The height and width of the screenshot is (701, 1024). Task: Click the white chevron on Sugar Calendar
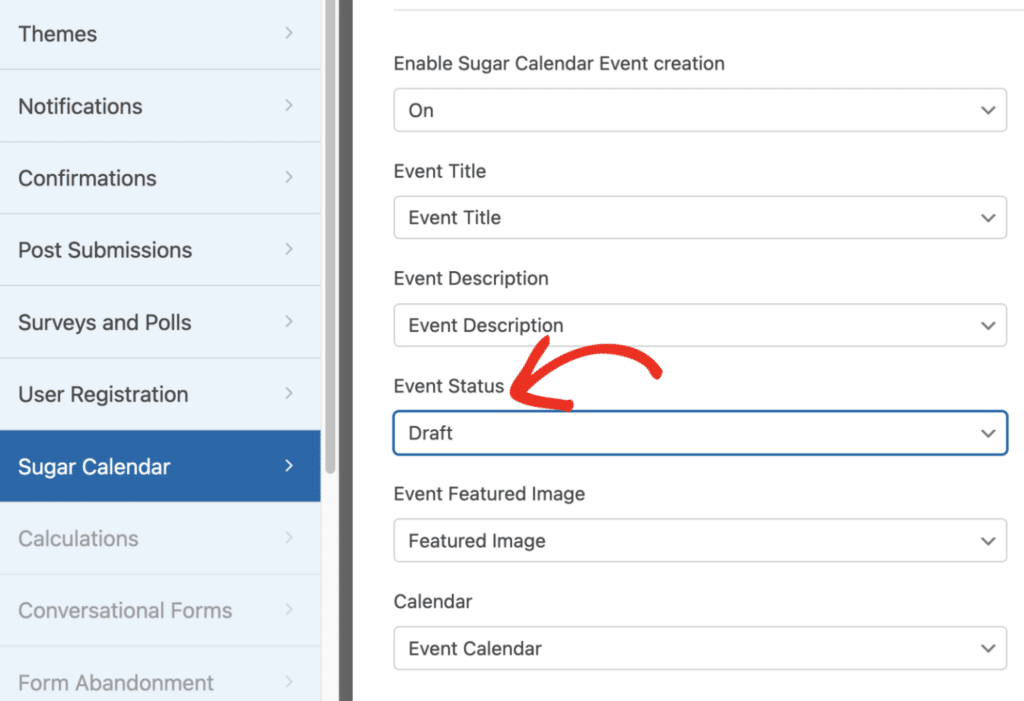pos(289,465)
